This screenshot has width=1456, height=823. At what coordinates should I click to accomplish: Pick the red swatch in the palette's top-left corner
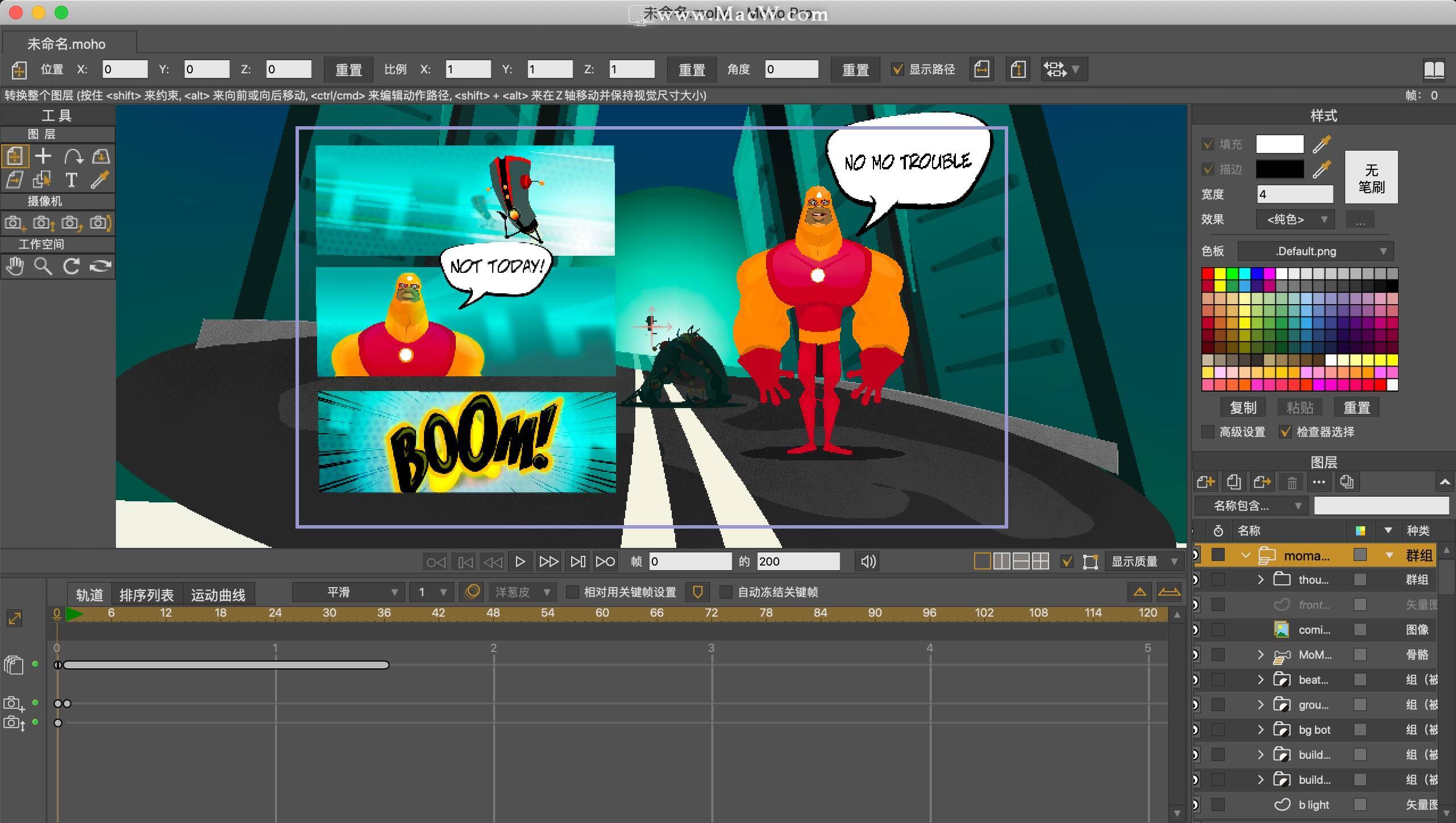click(x=1208, y=274)
